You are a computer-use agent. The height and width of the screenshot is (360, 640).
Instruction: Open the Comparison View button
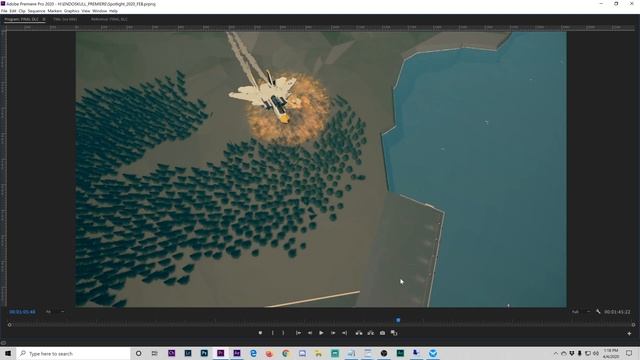coord(394,333)
